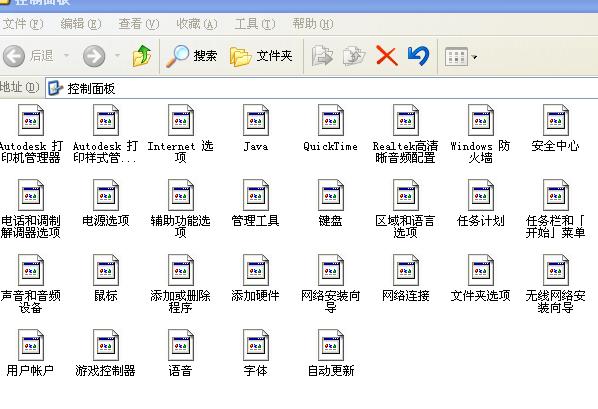
Task: Open 任务栏和「开始」菜单 icon
Action: [x=556, y=195]
